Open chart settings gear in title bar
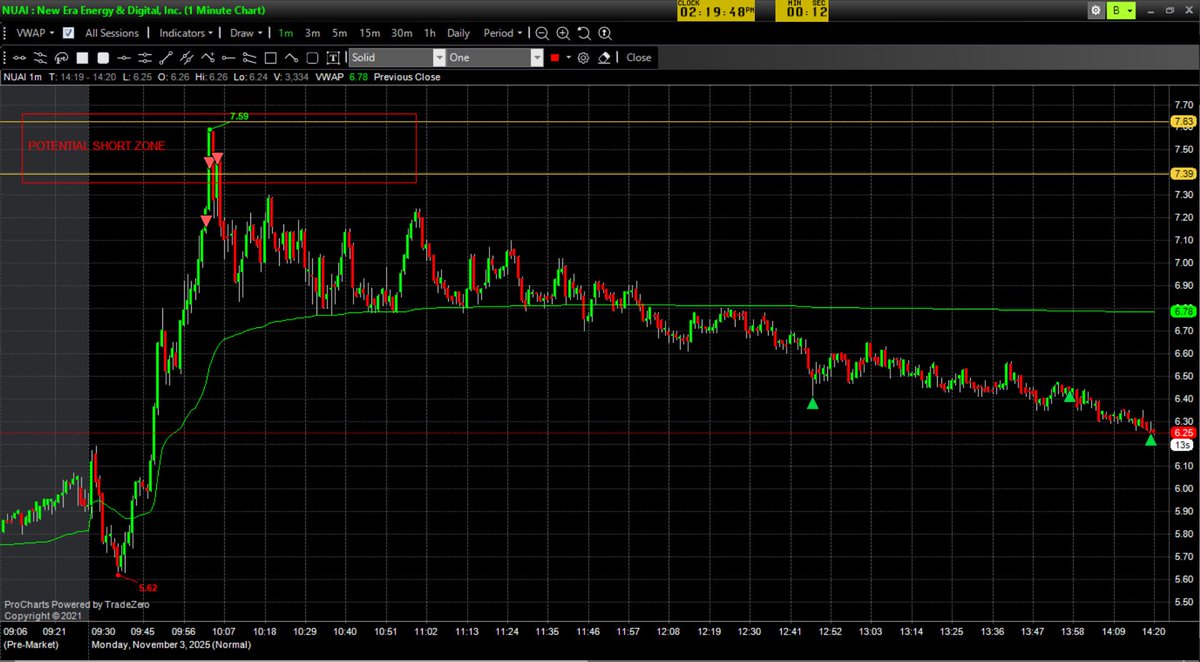1200x662 pixels. [1095, 10]
